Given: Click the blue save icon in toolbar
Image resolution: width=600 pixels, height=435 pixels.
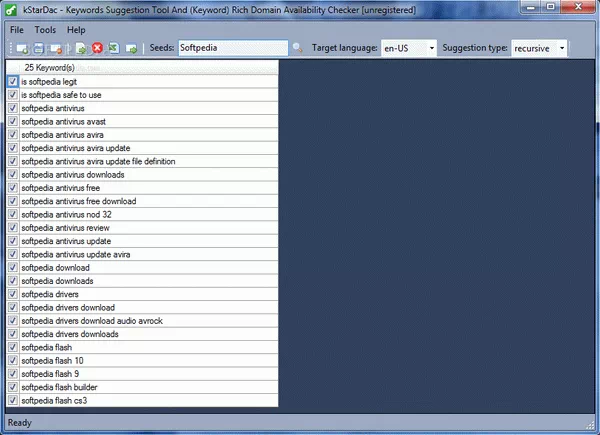Looking at the screenshot, I should point(38,48).
